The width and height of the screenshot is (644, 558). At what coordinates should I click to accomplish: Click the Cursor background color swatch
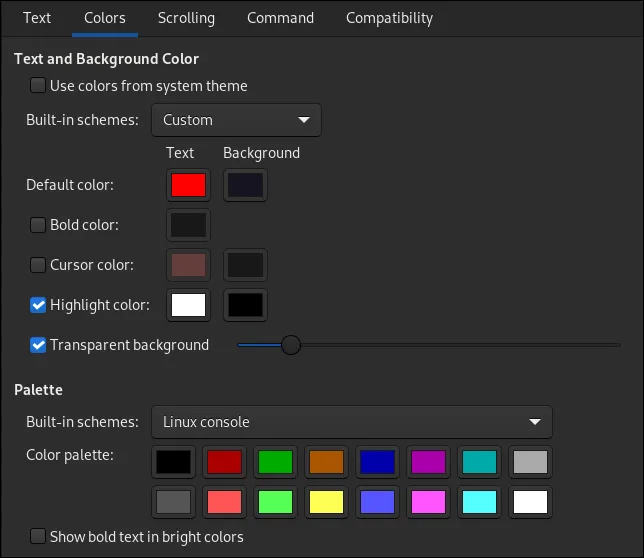[245, 265]
